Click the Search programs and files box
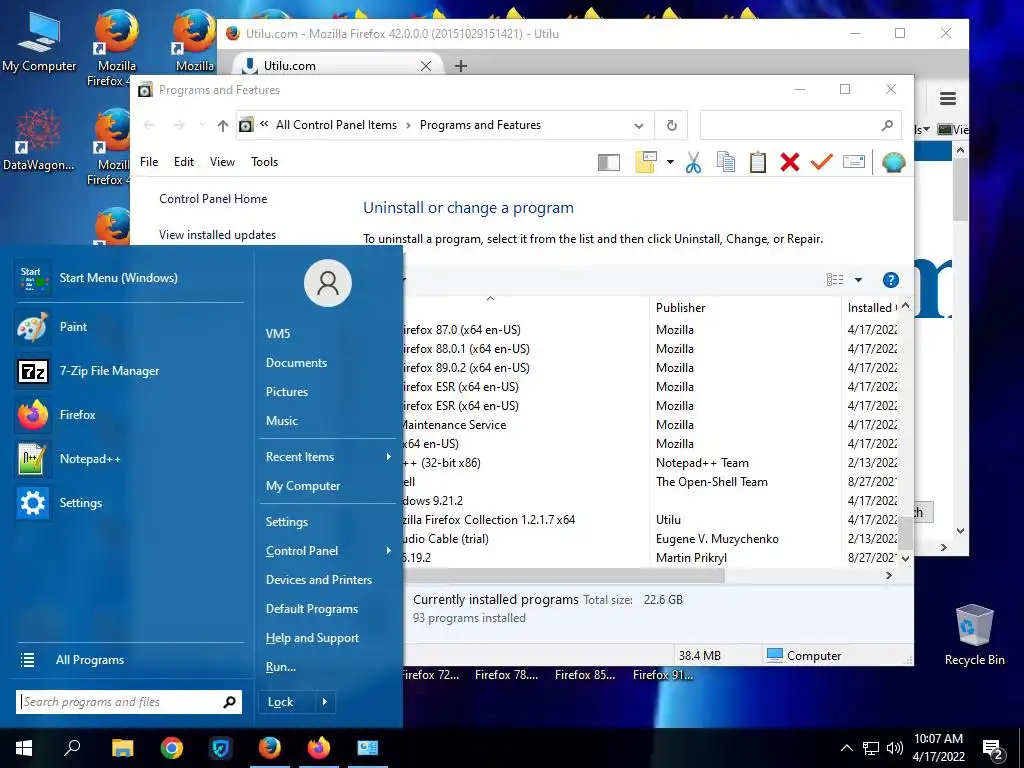The height and width of the screenshot is (768, 1024). [129, 702]
